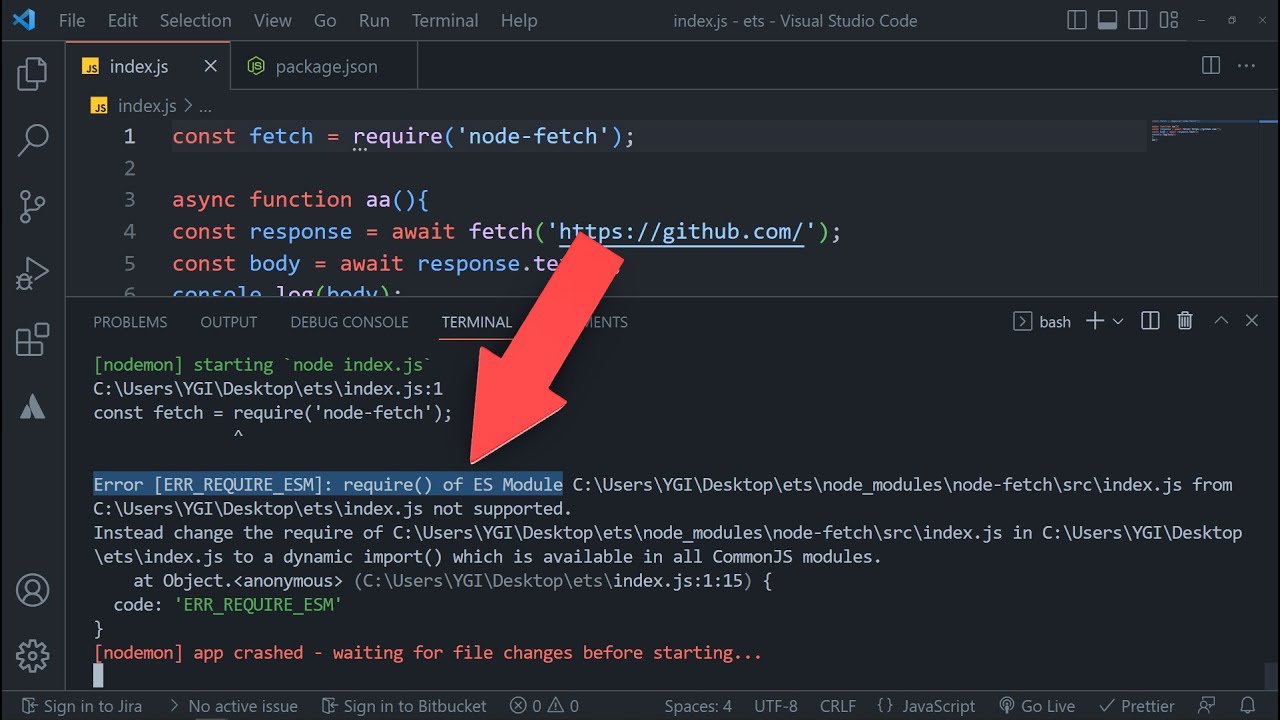Viewport: 1280px width, 720px height.
Task: Change encoding via UTF-8
Action: [x=776, y=706]
